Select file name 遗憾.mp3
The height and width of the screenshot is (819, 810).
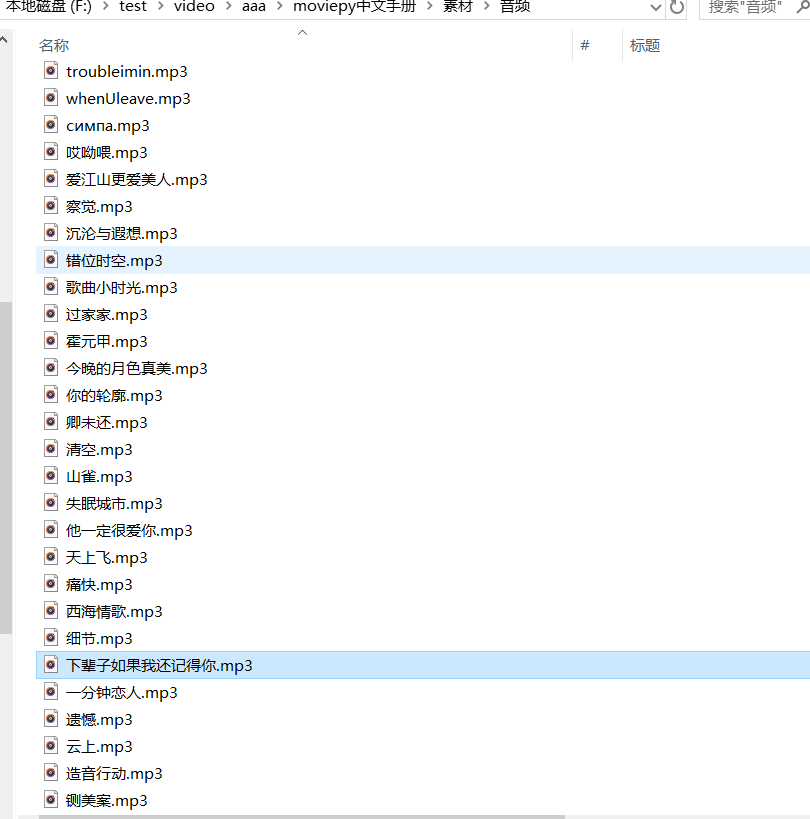pyautogui.click(x=99, y=720)
